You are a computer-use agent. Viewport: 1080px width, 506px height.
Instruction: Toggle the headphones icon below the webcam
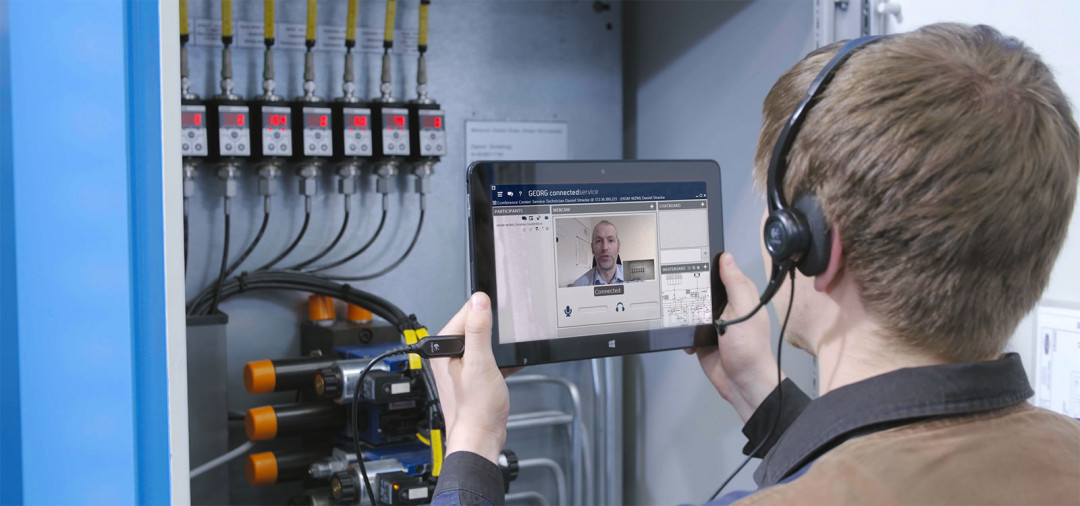(x=620, y=308)
